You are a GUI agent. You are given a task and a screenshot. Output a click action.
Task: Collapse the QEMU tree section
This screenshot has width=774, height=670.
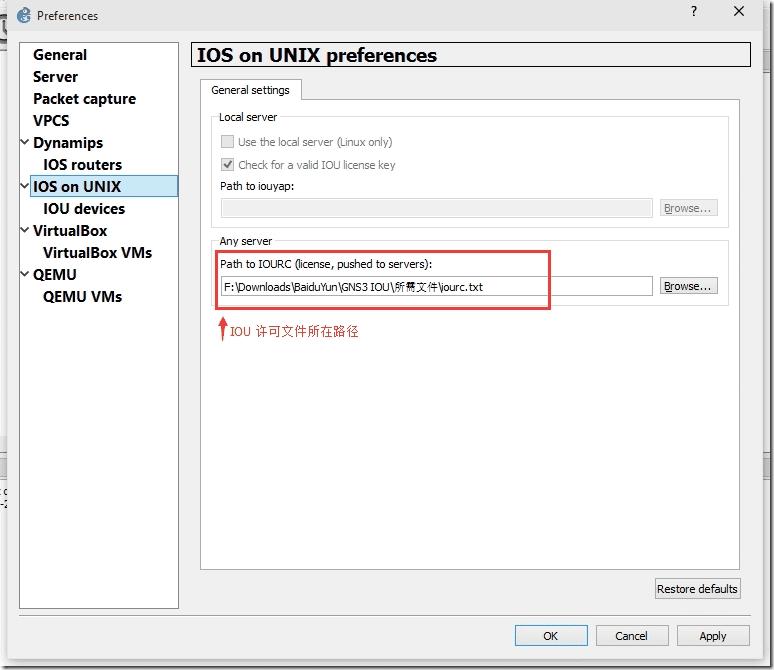(x=25, y=274)
